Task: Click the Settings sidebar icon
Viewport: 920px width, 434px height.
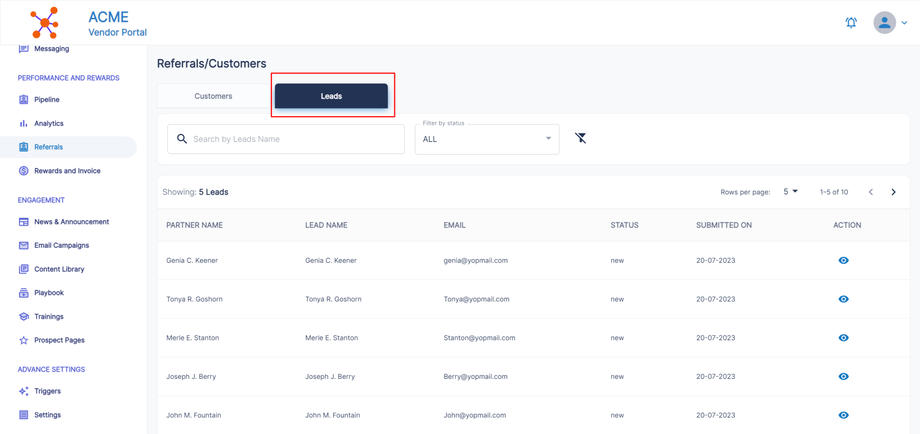Action: (23, 415)
